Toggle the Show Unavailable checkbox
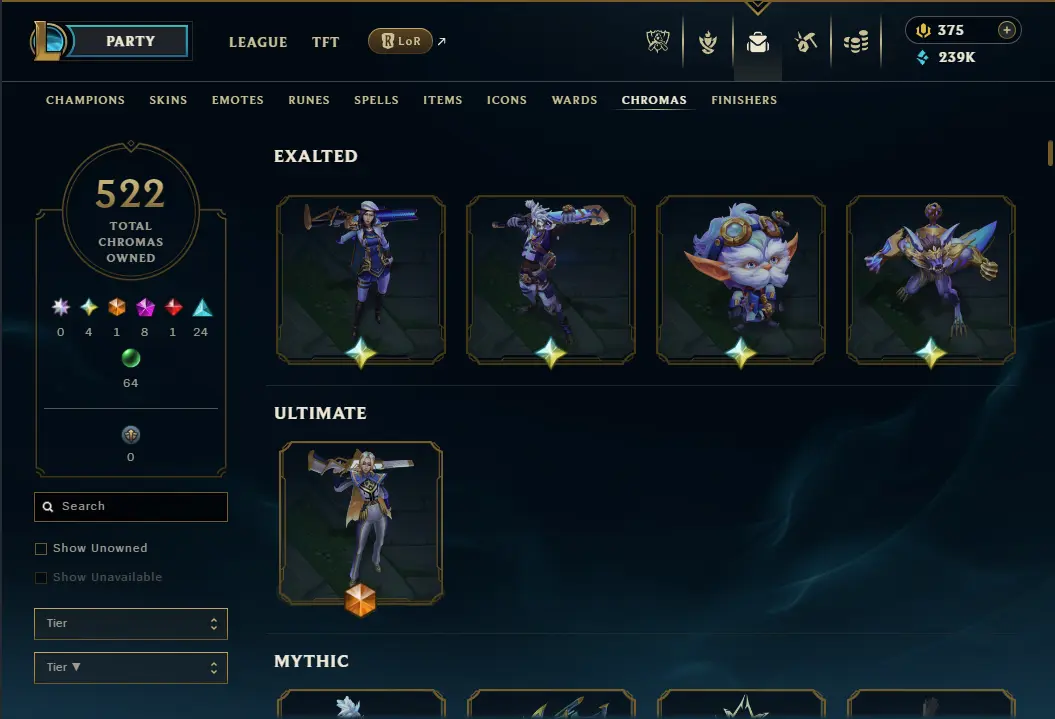 [x=41, y=578]
